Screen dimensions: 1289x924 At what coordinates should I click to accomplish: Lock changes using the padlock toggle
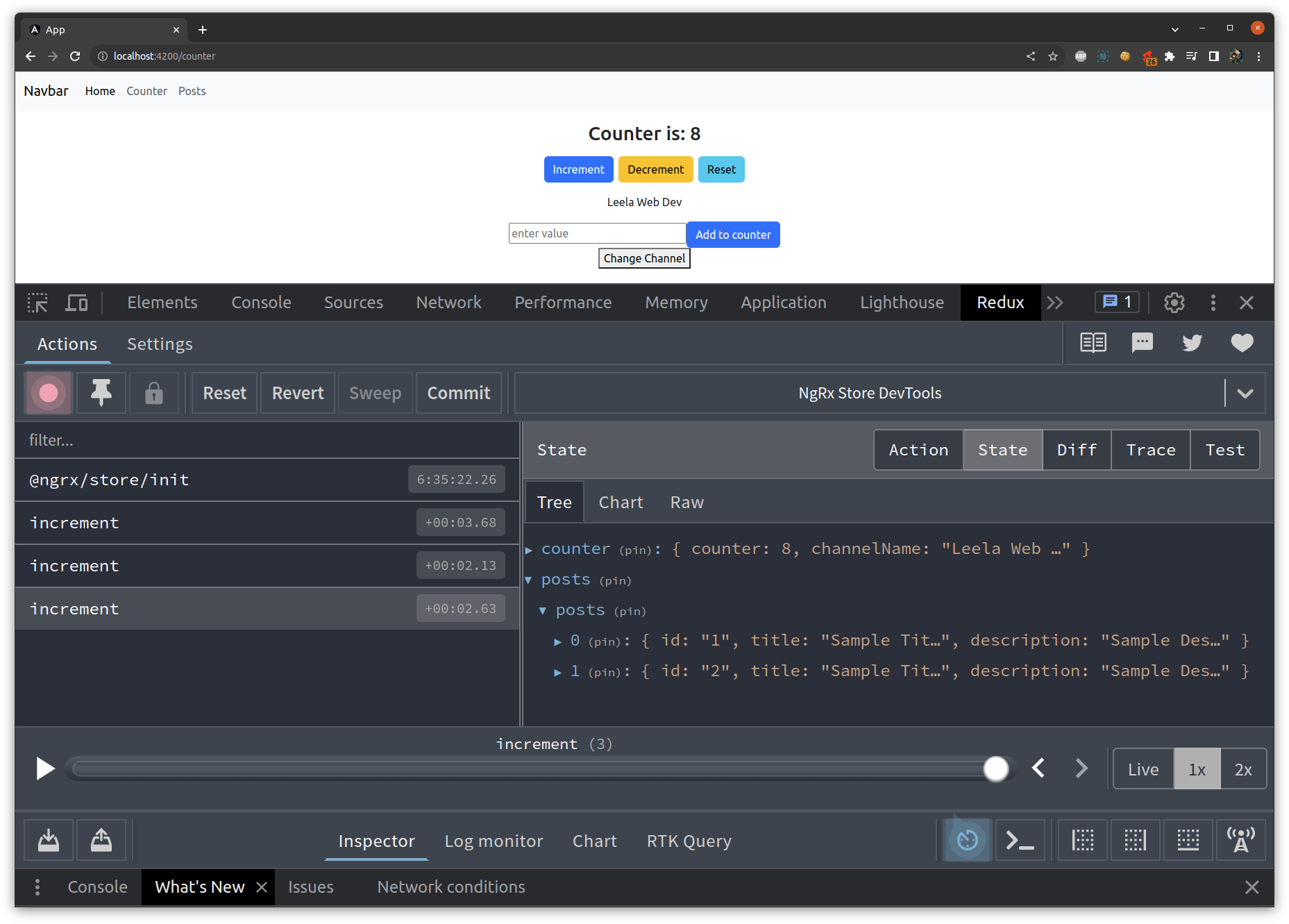(x=153, y=392)
